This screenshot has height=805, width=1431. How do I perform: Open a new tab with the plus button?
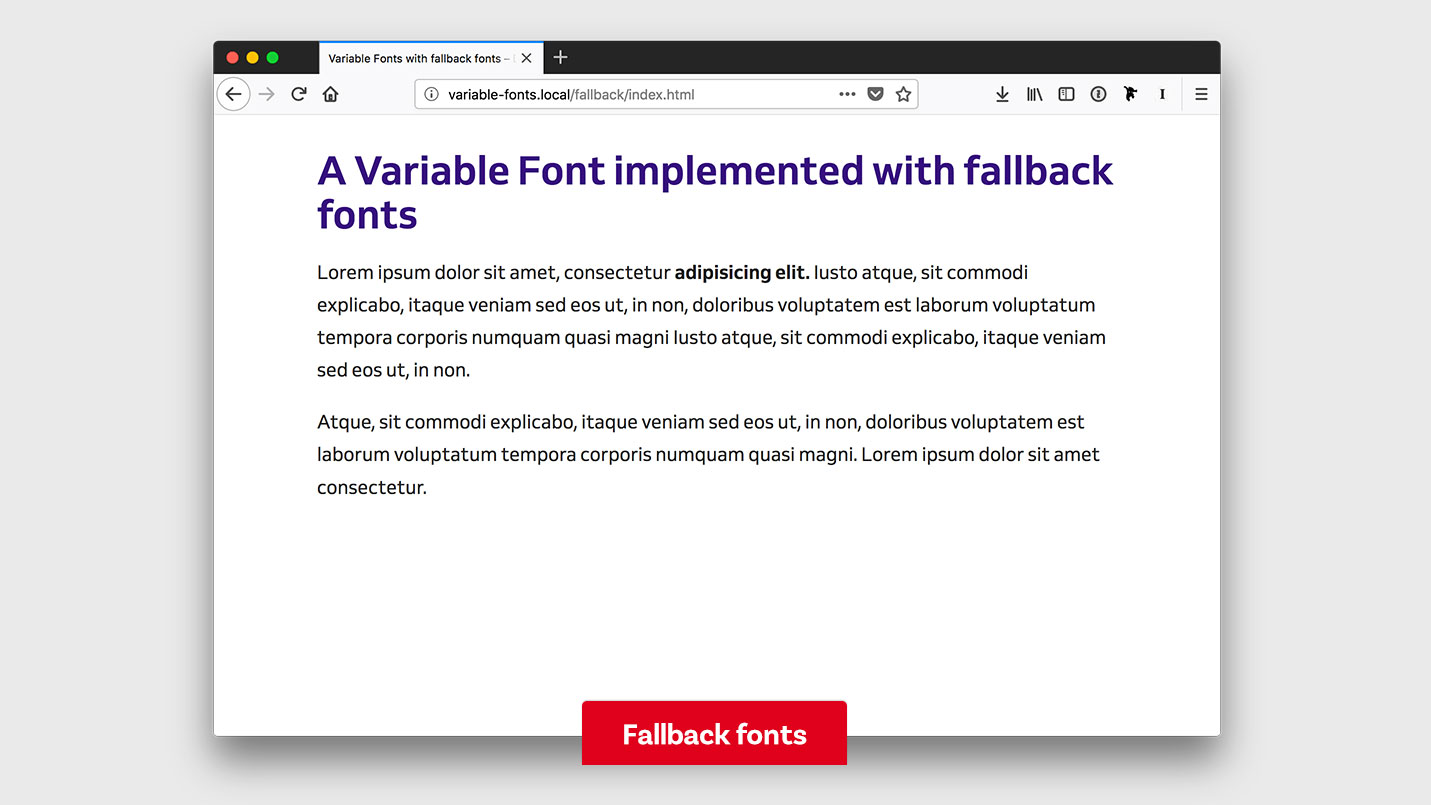pyautogui.click(x=560, y=57)
